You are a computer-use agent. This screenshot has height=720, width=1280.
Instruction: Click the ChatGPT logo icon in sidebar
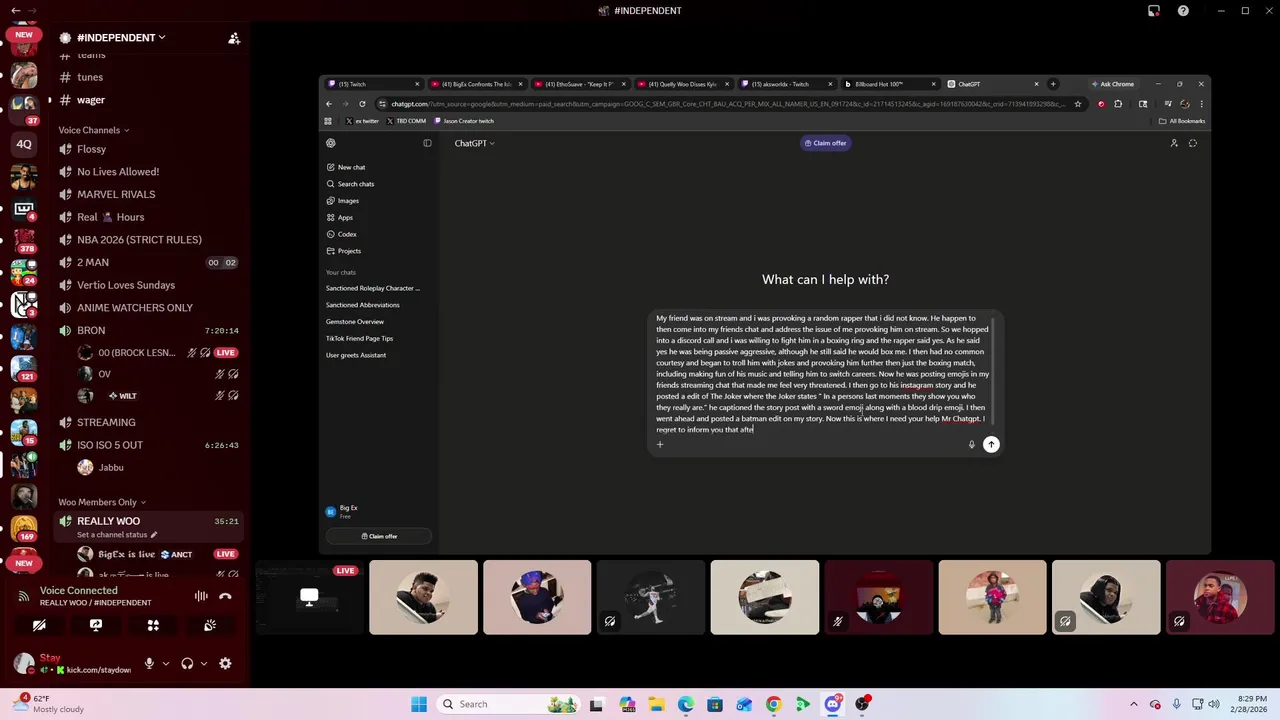[x=331, y=143]
